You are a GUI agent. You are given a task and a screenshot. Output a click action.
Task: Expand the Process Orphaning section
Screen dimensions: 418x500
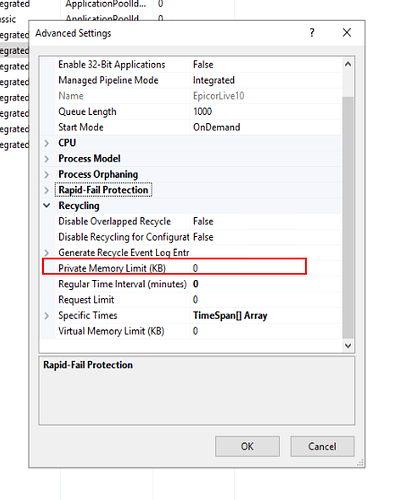coord(47,174)
